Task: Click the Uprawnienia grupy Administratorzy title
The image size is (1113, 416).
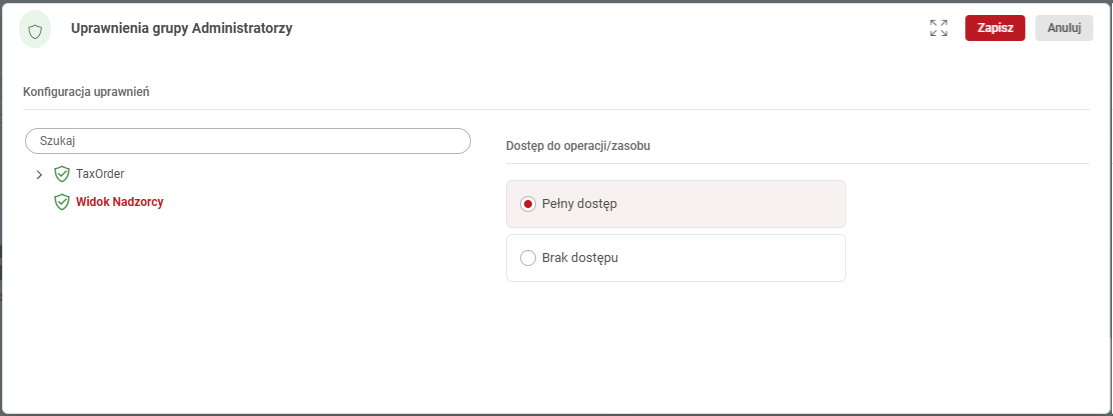Action: click(x=181, y=28)
